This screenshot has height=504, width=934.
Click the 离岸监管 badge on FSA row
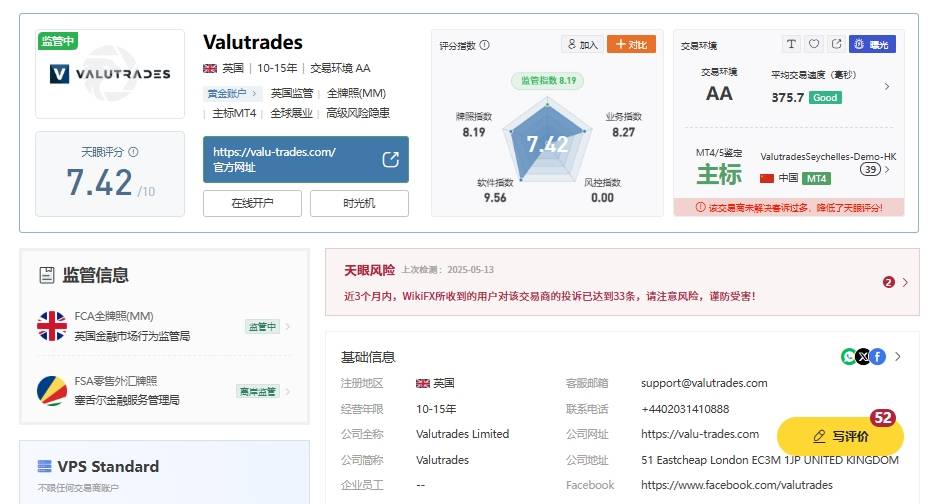tap(258, 391)
